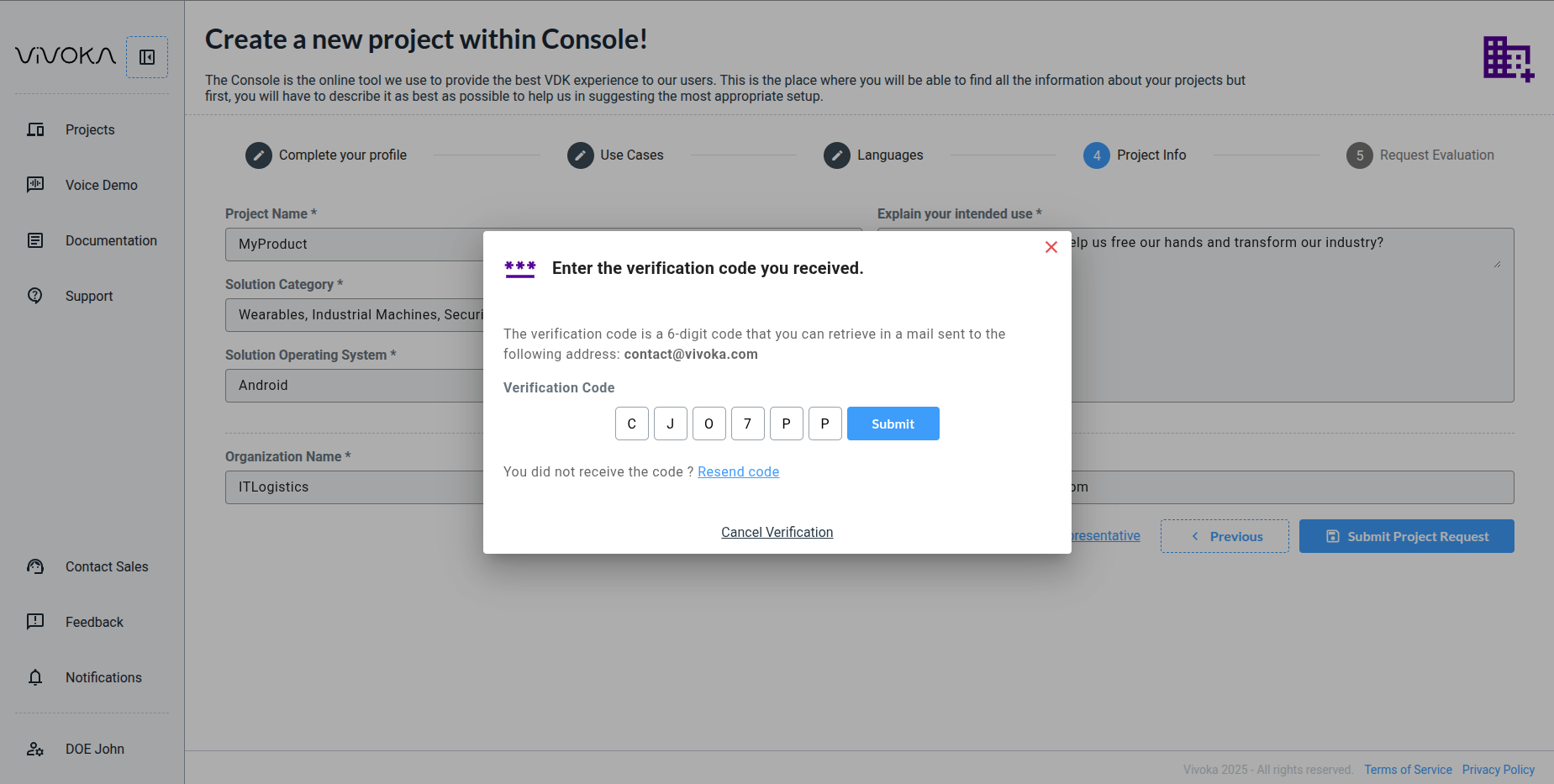Screen dimensions: 1554x784
Task: Click the Resend code link
Action: [738, 472]
